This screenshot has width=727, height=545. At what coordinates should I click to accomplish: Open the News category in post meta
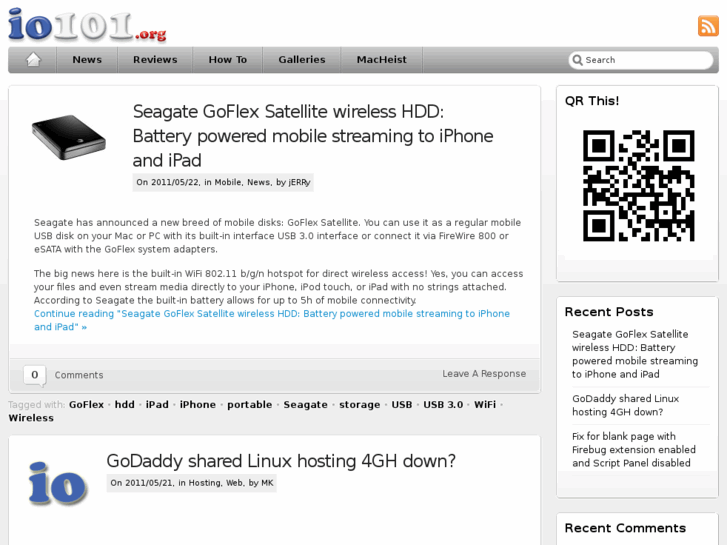point(258,182)
